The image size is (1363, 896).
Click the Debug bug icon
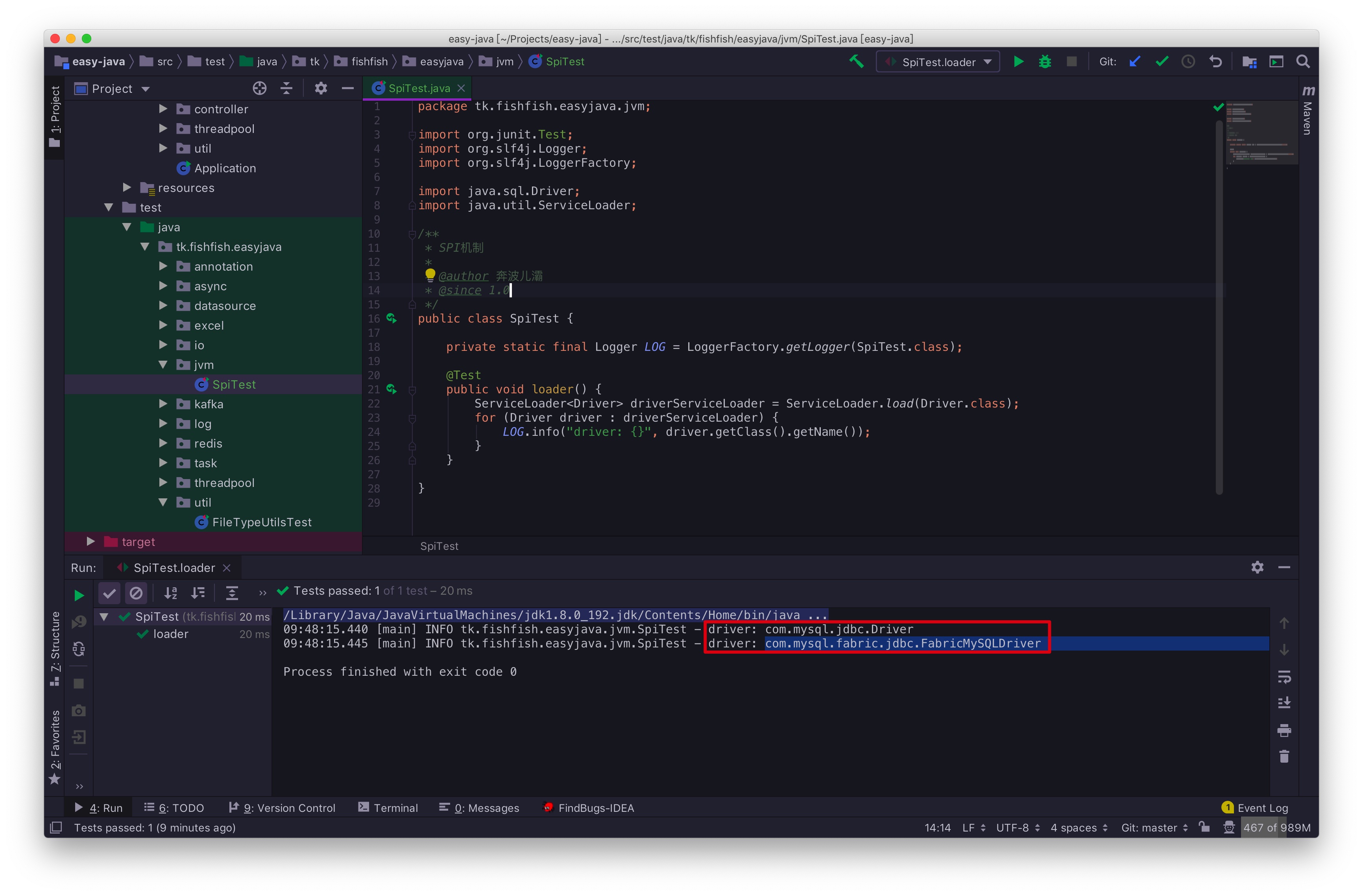click(x=1045, y=62)
